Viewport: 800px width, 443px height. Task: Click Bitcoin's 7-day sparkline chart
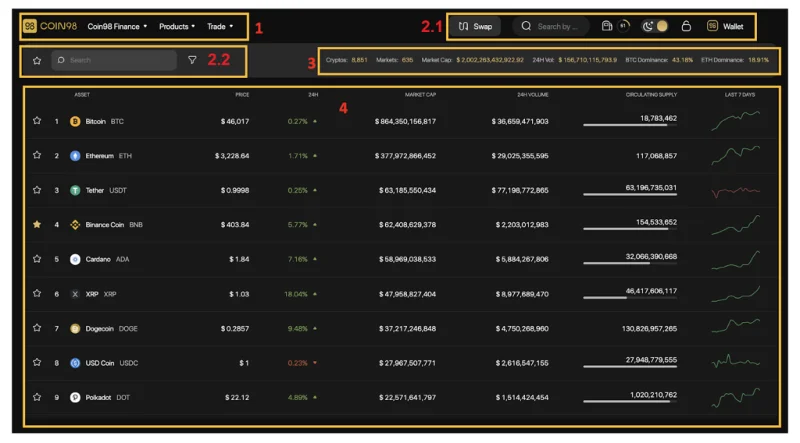[x=735, y=120]
